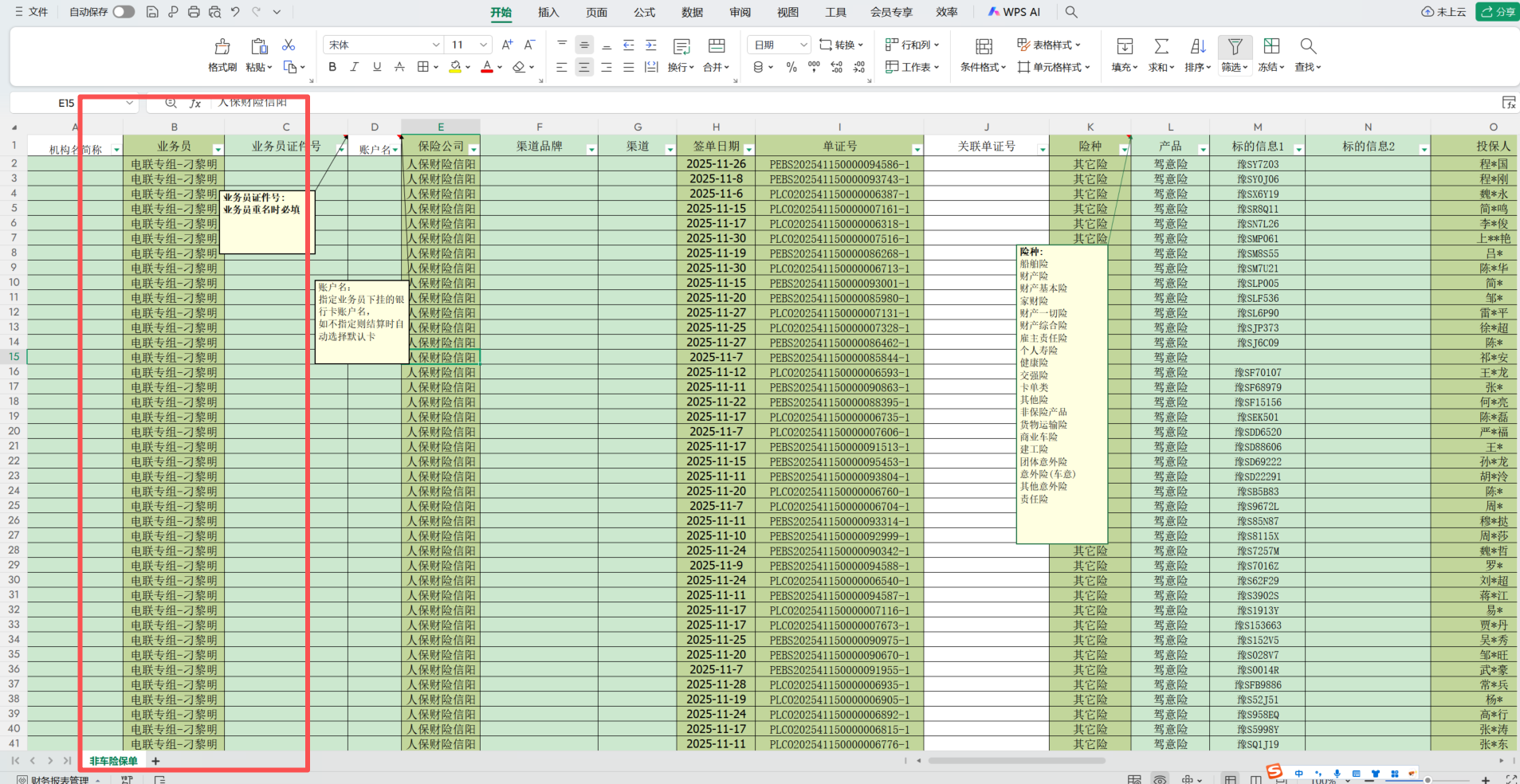Toggle bold formatting
The image size is (1520, 784).
[332, 67]
